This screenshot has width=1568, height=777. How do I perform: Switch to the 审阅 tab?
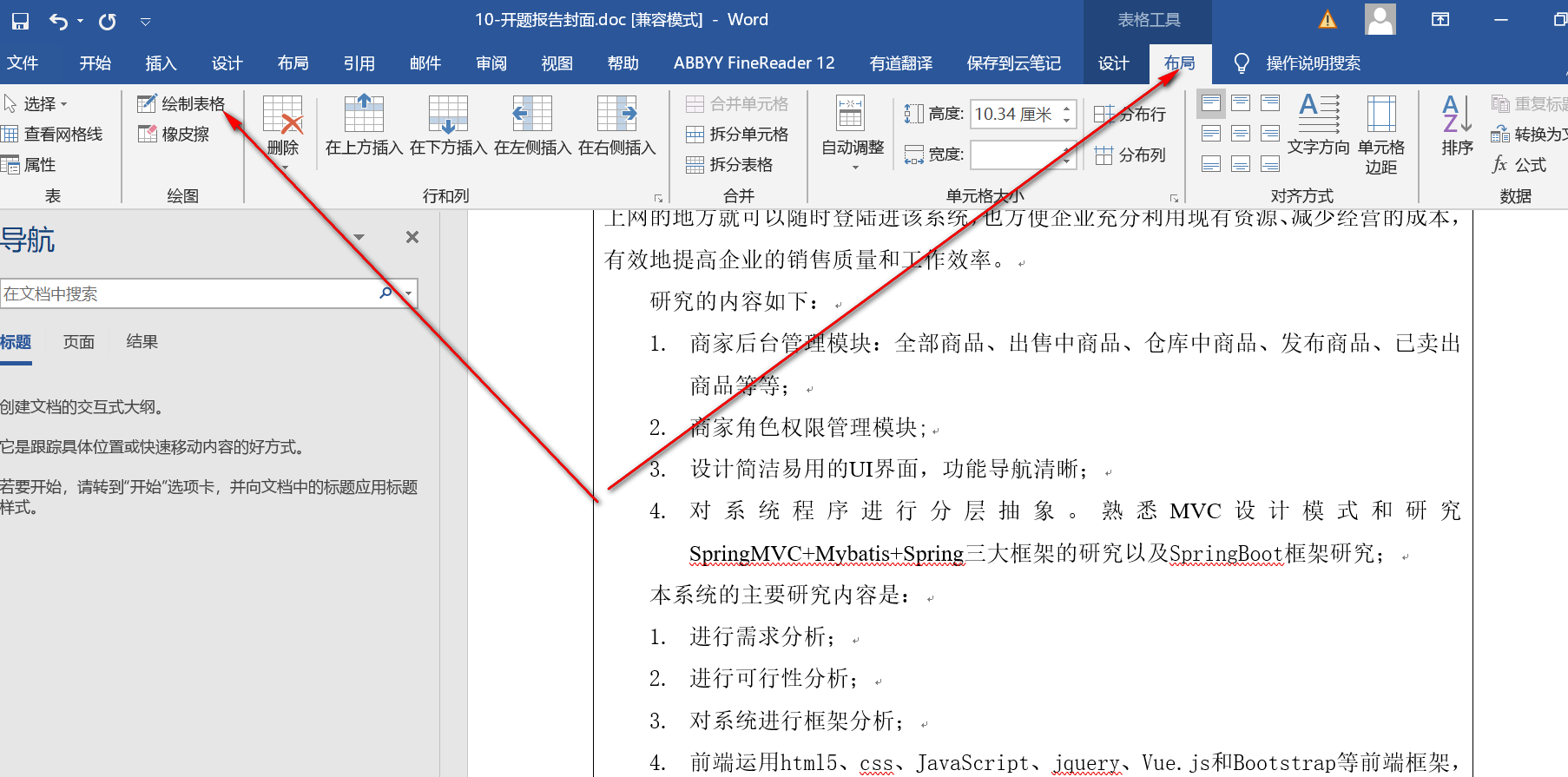(x=491, y=63)
